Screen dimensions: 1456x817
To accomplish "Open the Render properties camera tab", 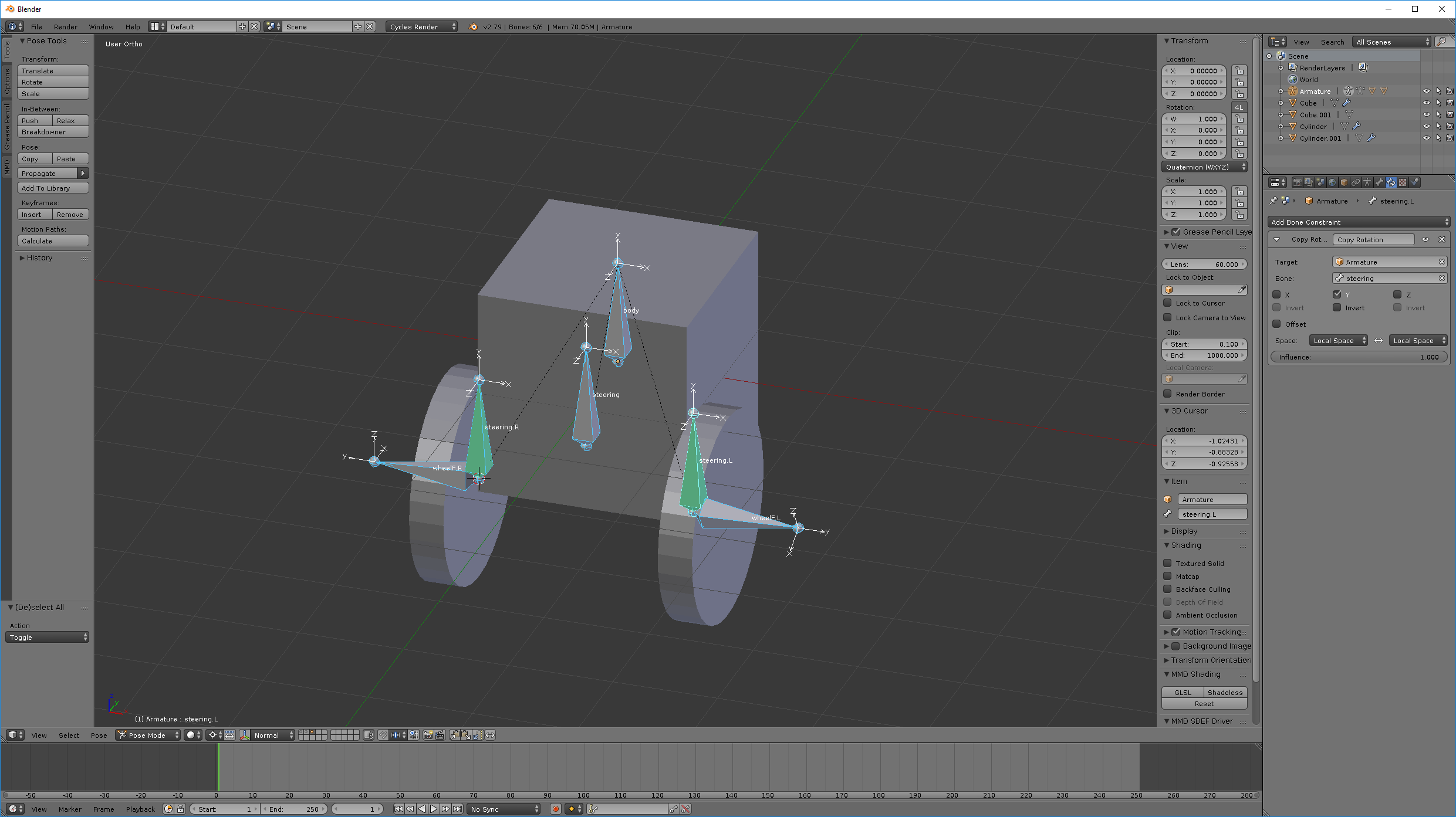I will [1297, 182].
